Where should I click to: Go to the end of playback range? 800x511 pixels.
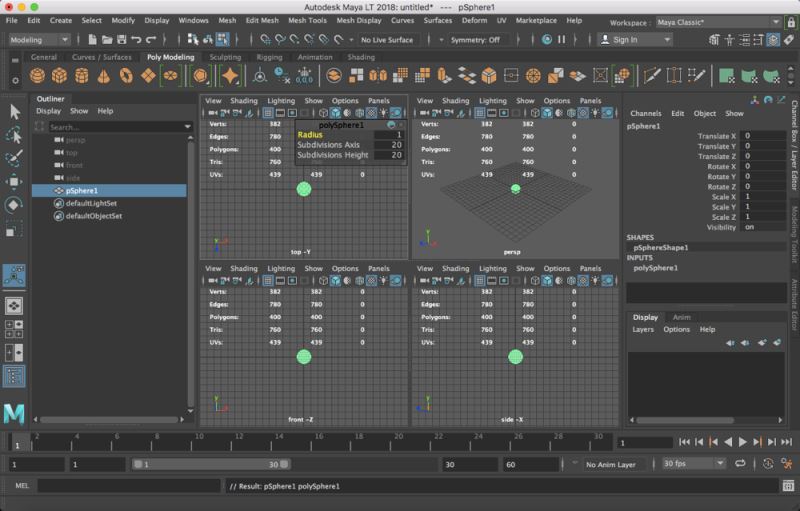coord(786,442)
